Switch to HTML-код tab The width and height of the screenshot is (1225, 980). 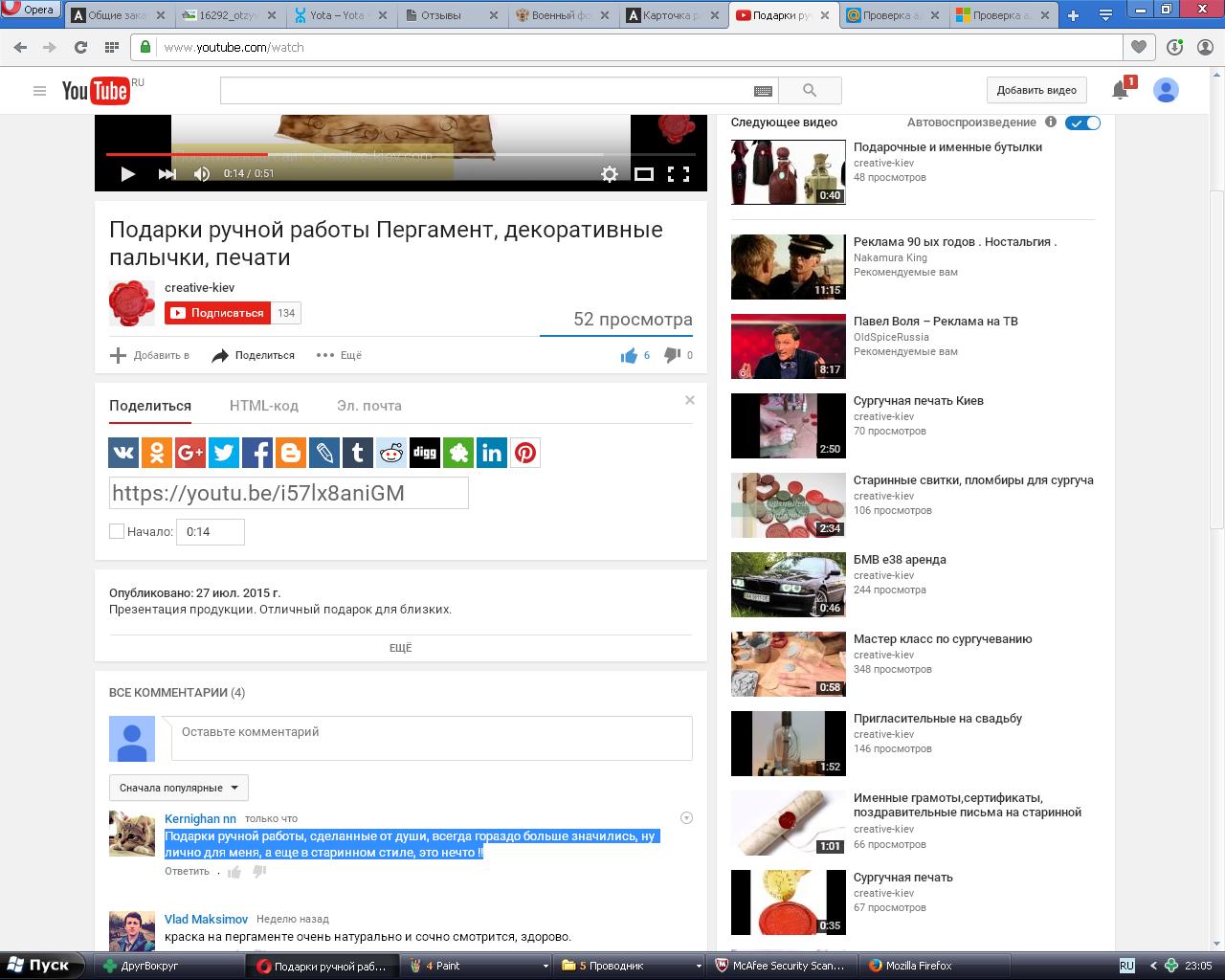tap(264, 406)
